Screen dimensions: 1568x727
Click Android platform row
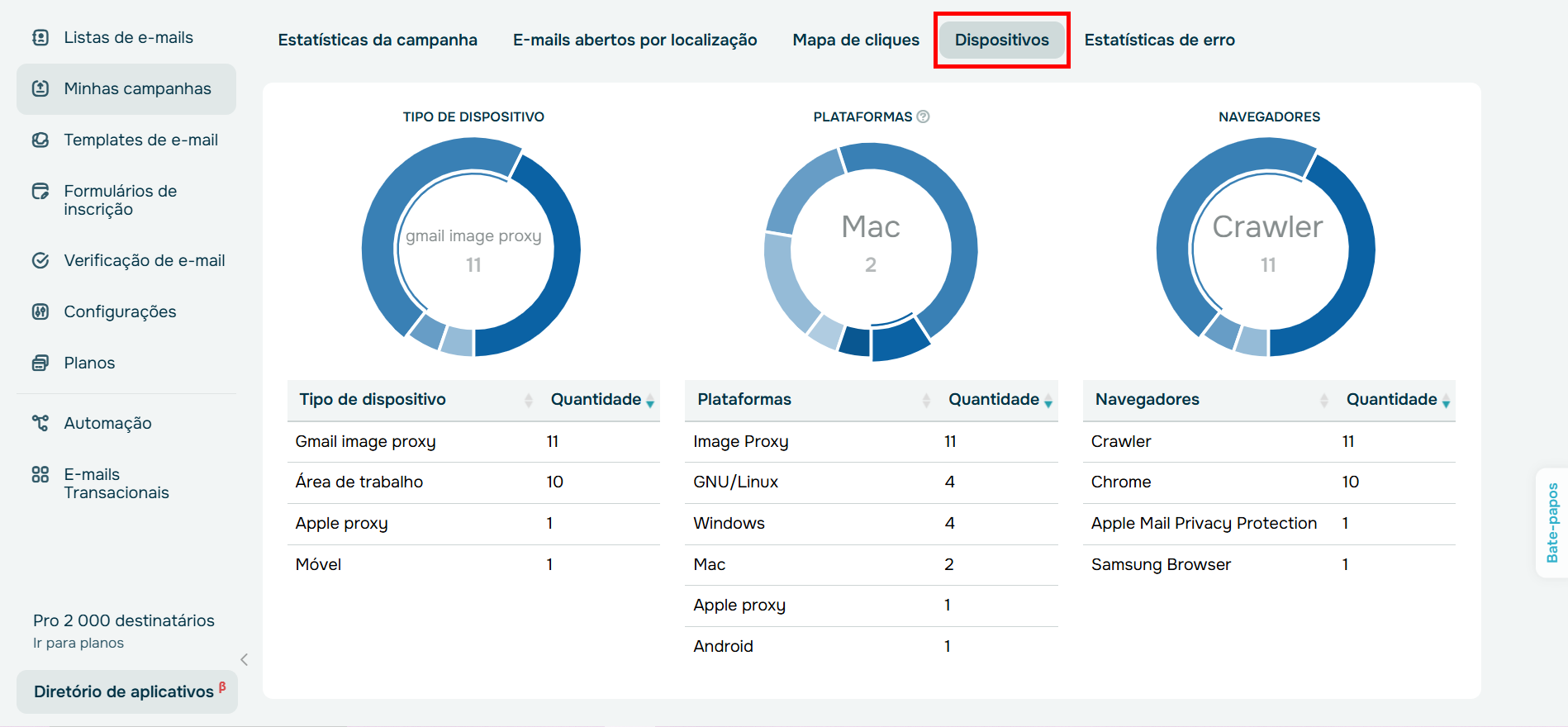coord(872,647)
